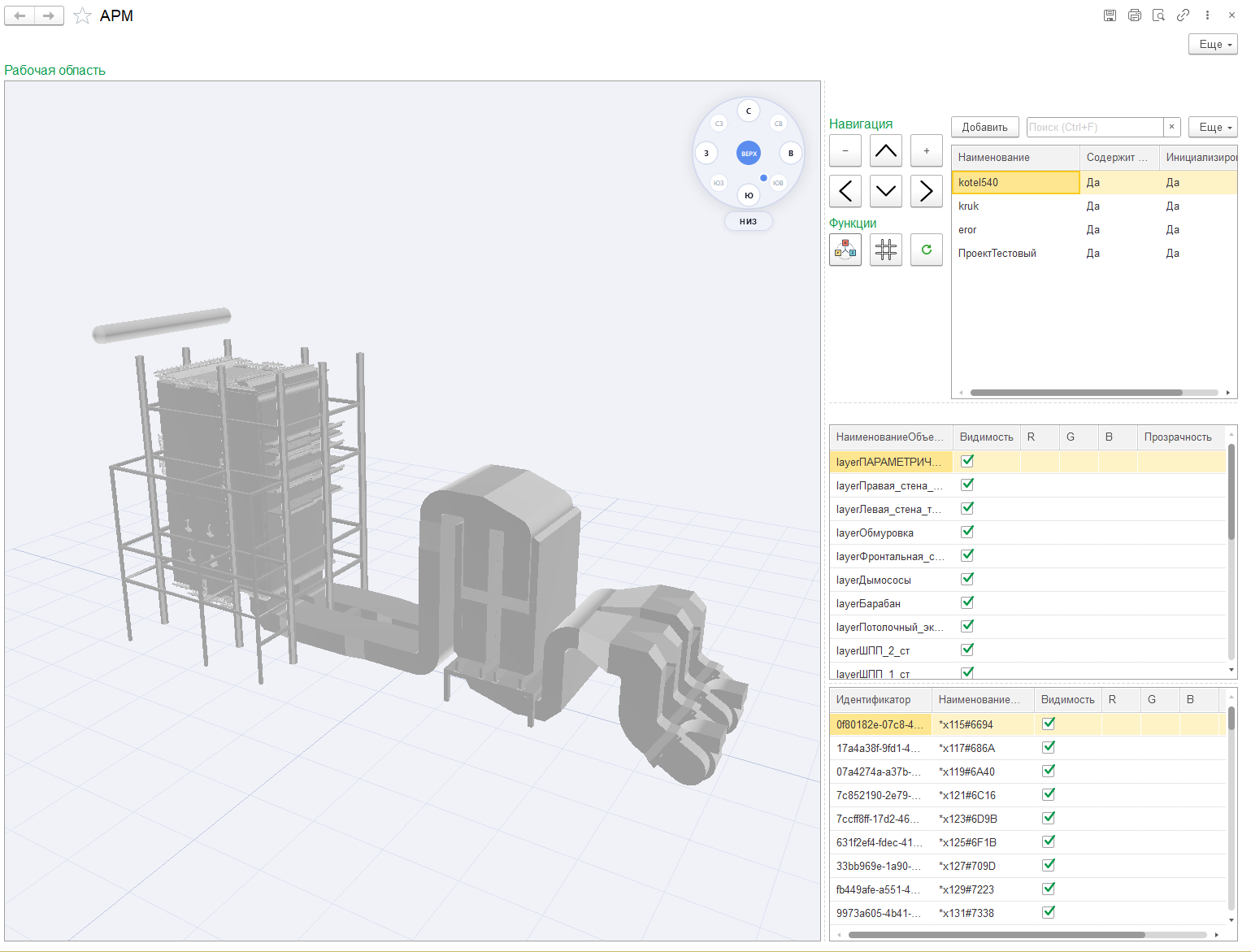This screenshot has width=1251, height=952.
Task: Go forward with the right arrow button
Action: (x=49, y=15)
